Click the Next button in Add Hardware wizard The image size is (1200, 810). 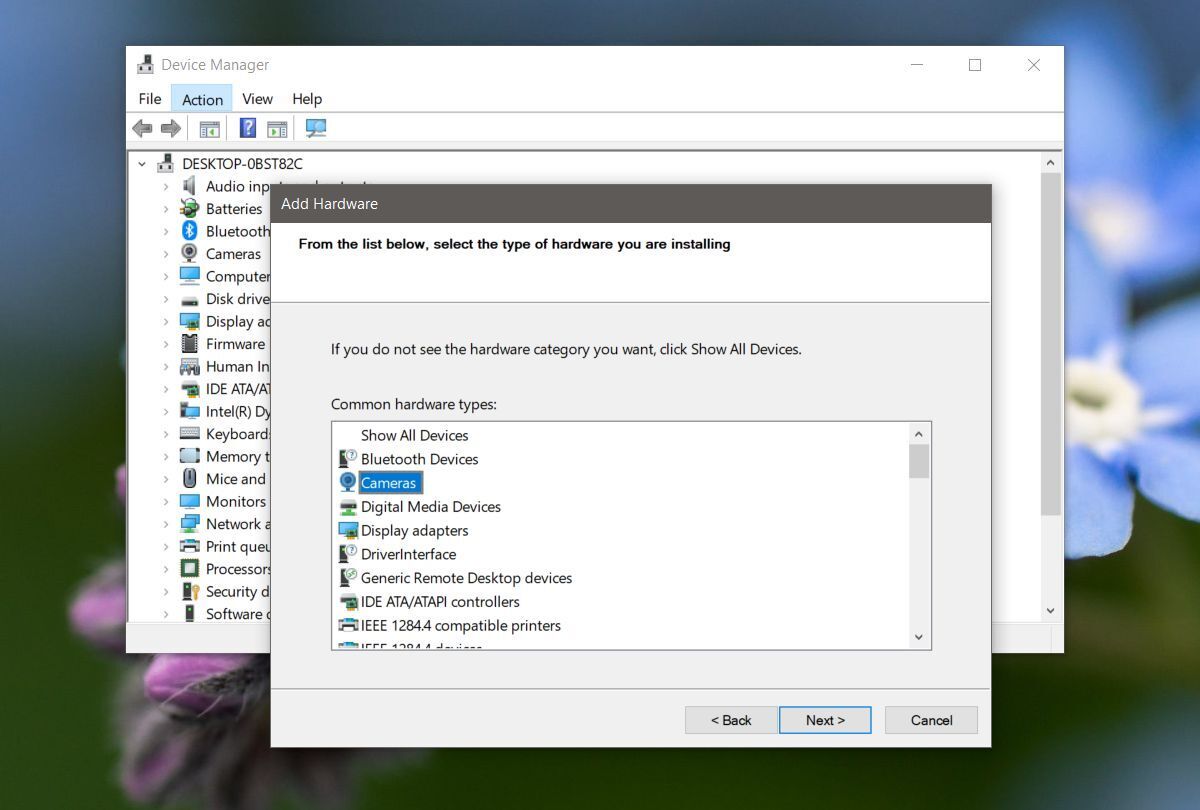(825, 720)
